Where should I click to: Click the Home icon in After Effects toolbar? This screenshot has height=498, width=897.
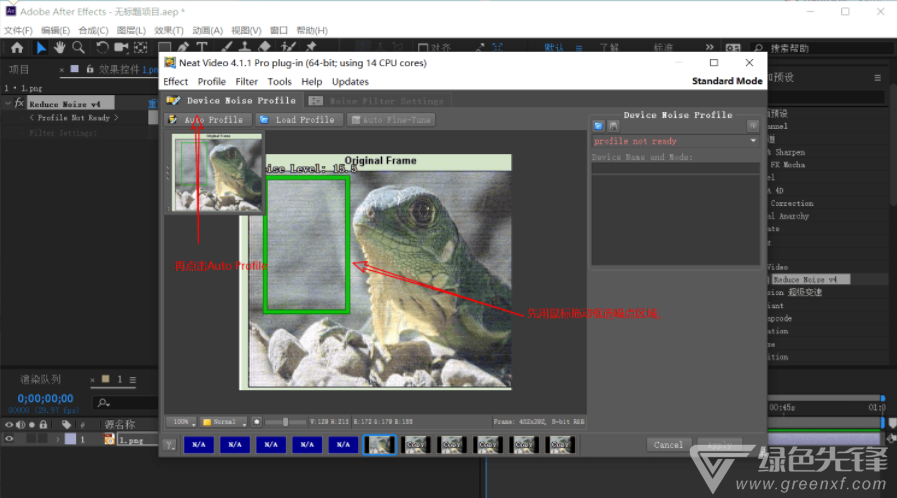[17, 47]
